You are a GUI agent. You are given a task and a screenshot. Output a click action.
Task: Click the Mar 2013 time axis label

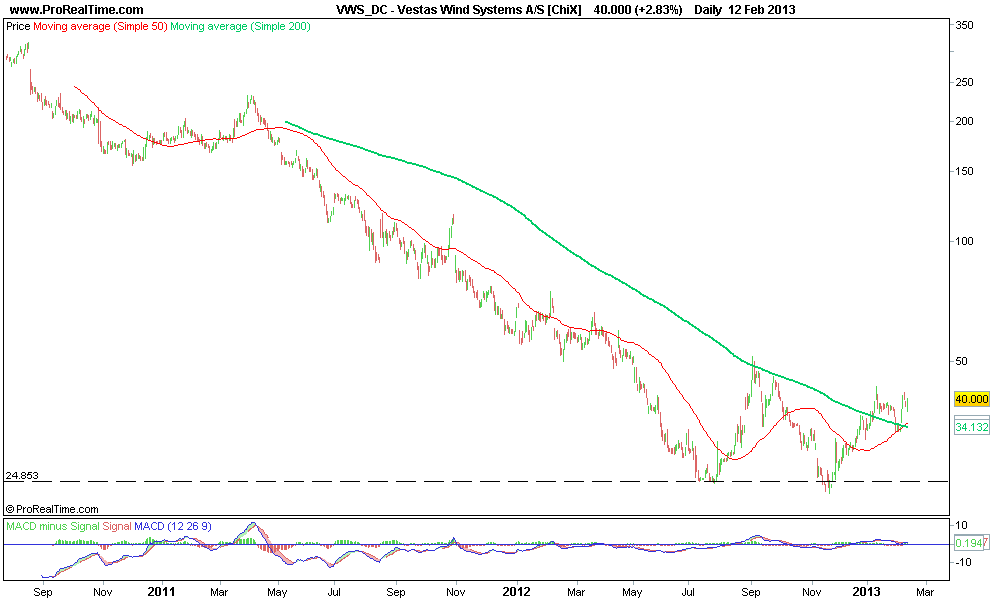[x=925, y=592]
